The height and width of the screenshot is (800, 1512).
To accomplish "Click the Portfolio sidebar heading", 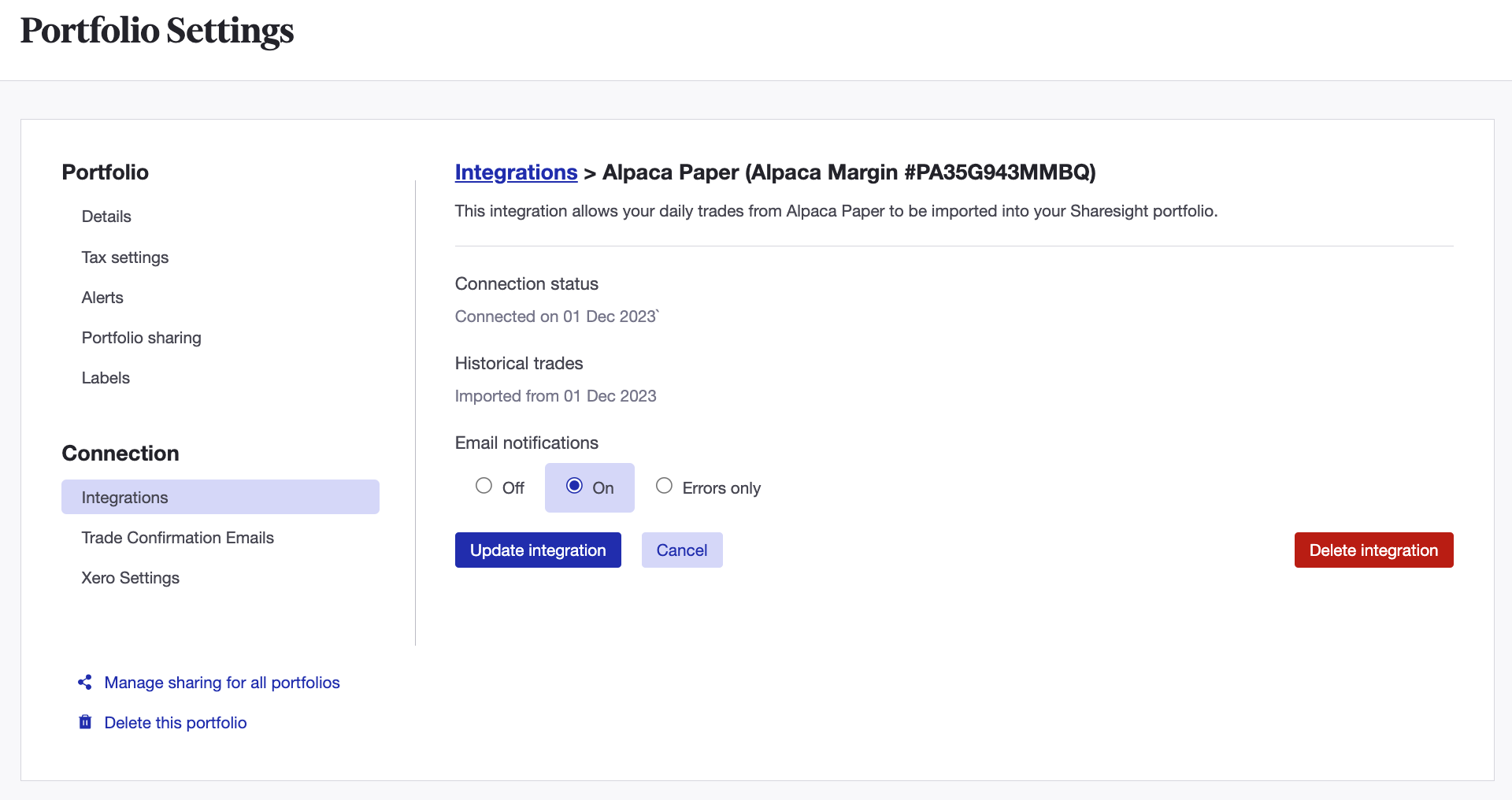I will click(x=106, y=172).
